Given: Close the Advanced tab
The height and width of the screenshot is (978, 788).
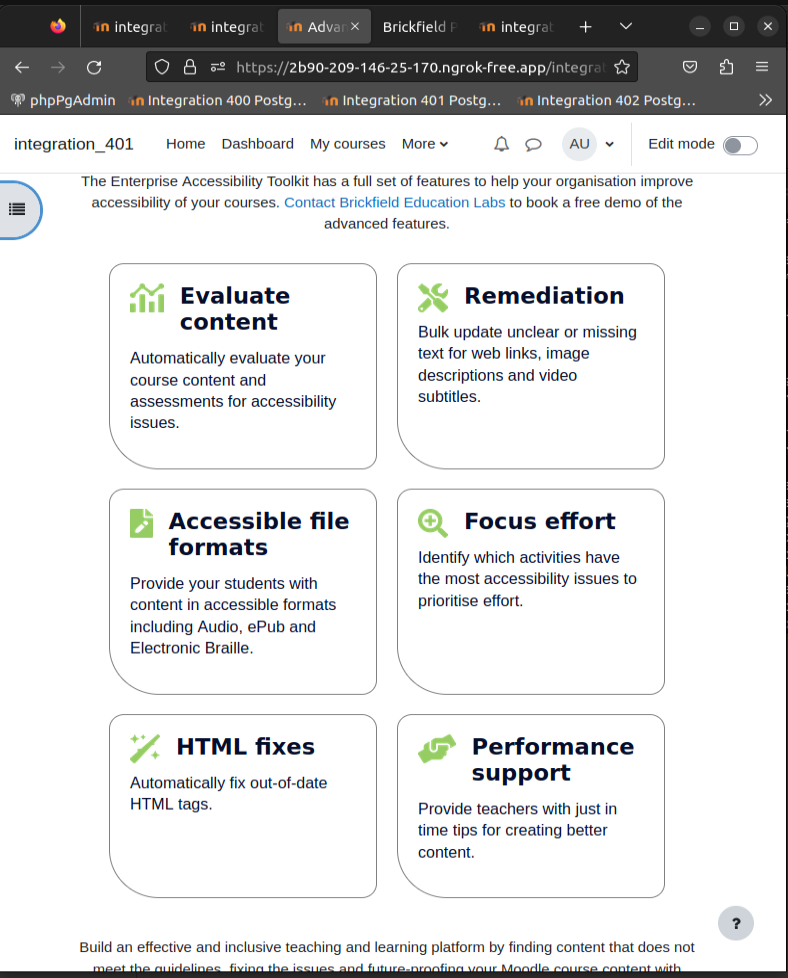Looking at the screenshot, I should [355, 26].
